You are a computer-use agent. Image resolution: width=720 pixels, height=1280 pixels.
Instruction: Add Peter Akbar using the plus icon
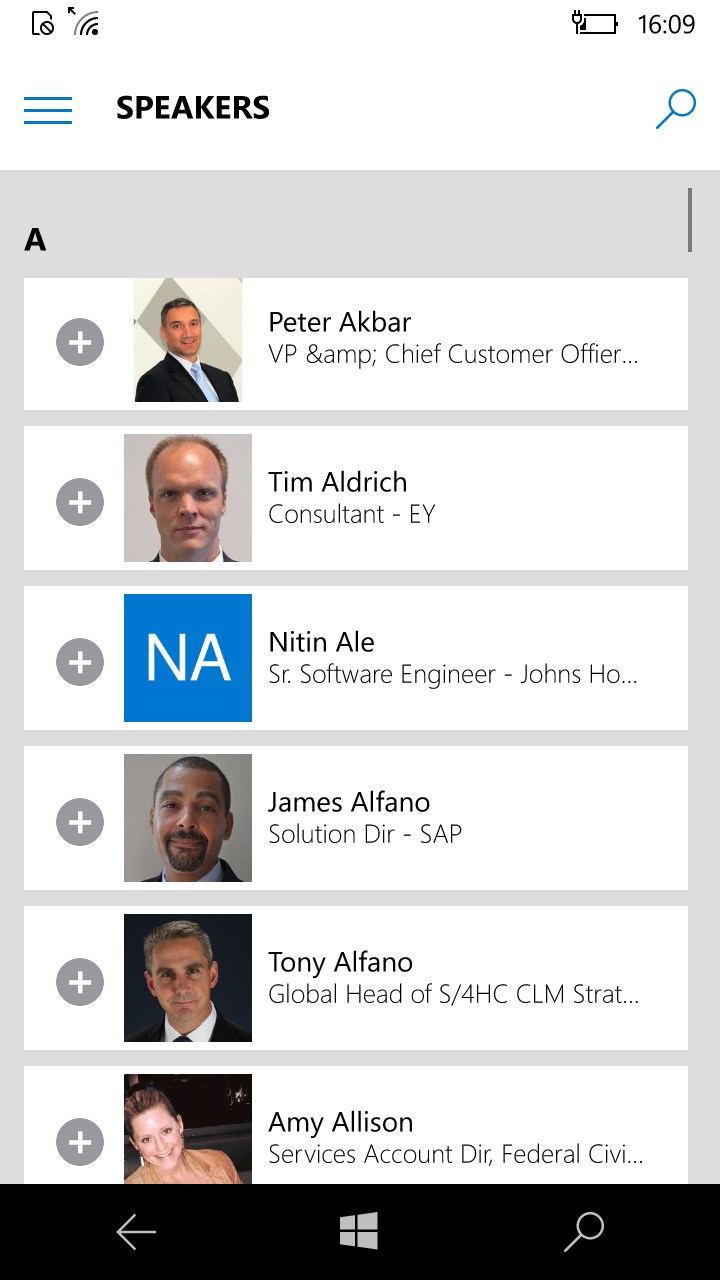(80, 343)
